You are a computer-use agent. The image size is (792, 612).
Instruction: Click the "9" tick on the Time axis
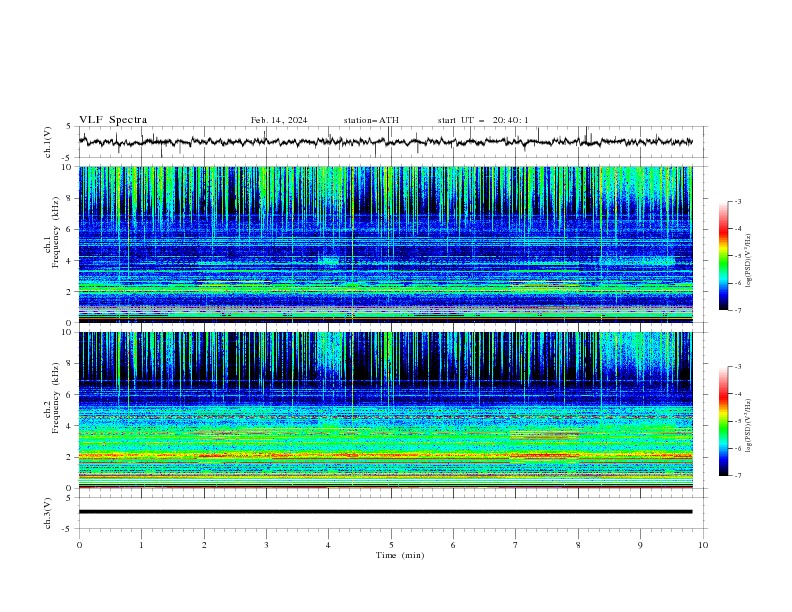(x=640, y=545)
